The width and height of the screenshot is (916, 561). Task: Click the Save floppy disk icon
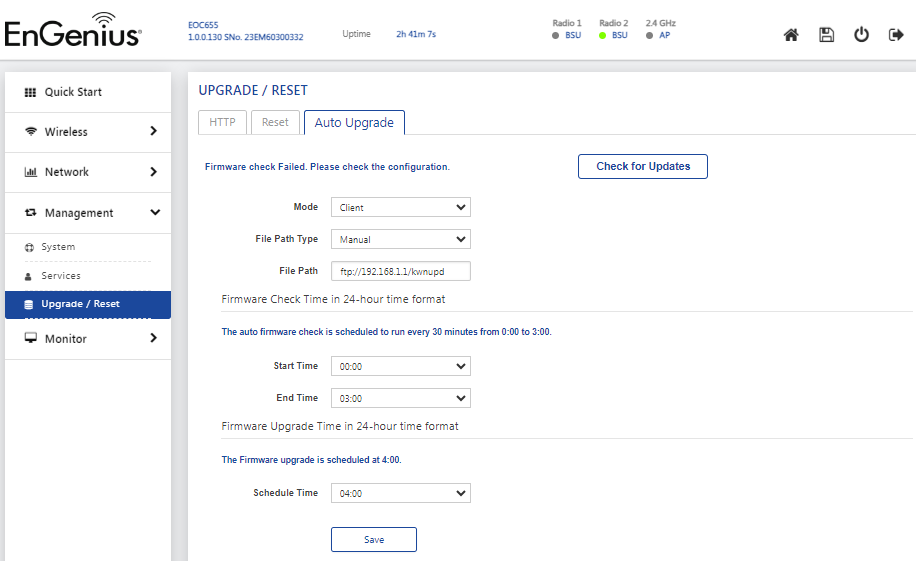coord(826,35)
